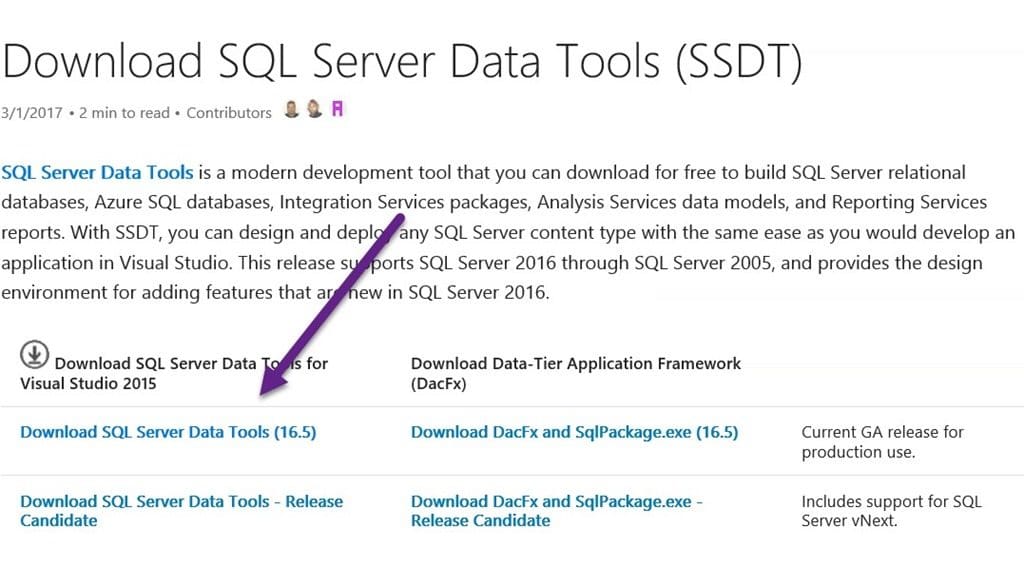
Task: Click the Current GA release description
Action: 882,442
